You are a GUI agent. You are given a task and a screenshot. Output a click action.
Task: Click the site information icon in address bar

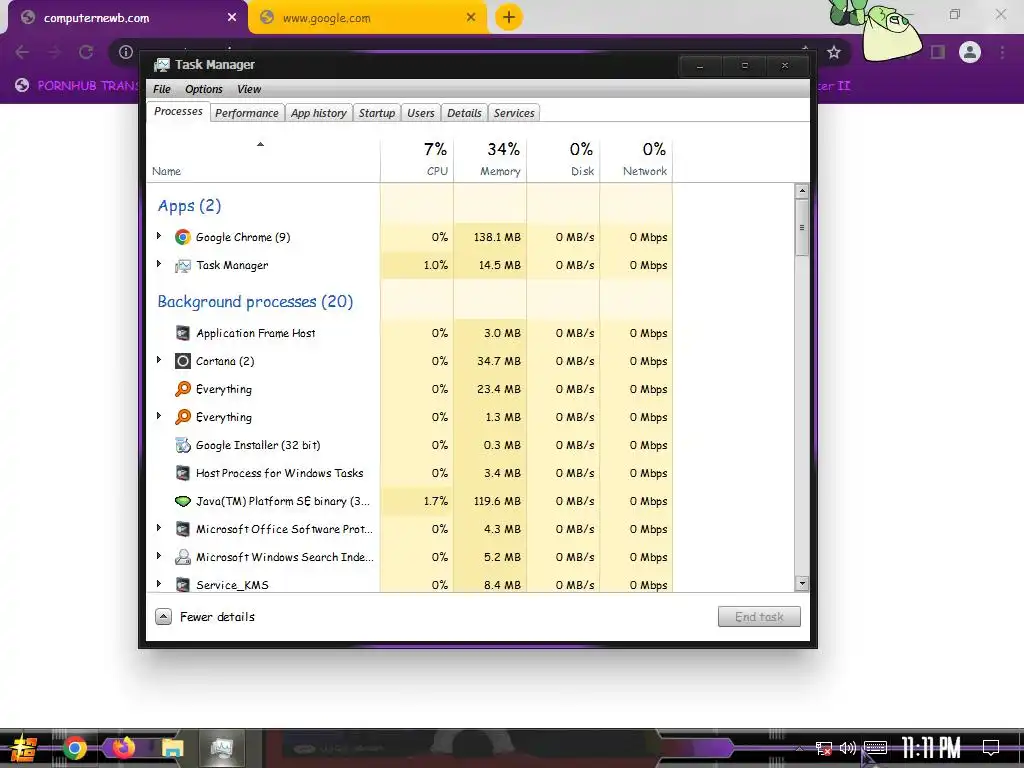click(126, 52)
